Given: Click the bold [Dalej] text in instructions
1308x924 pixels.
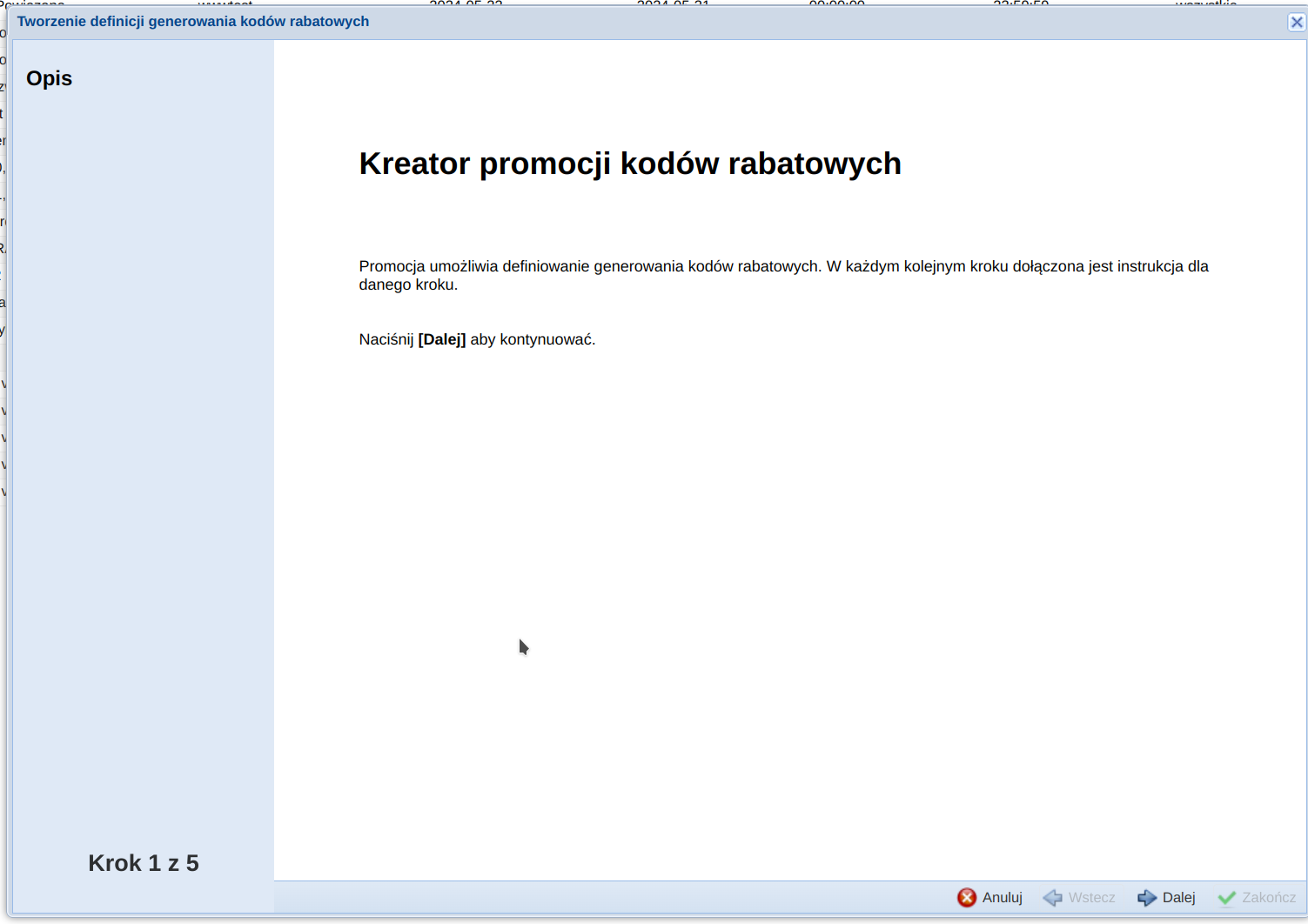Looking at the screenshot, I should 442,339.
